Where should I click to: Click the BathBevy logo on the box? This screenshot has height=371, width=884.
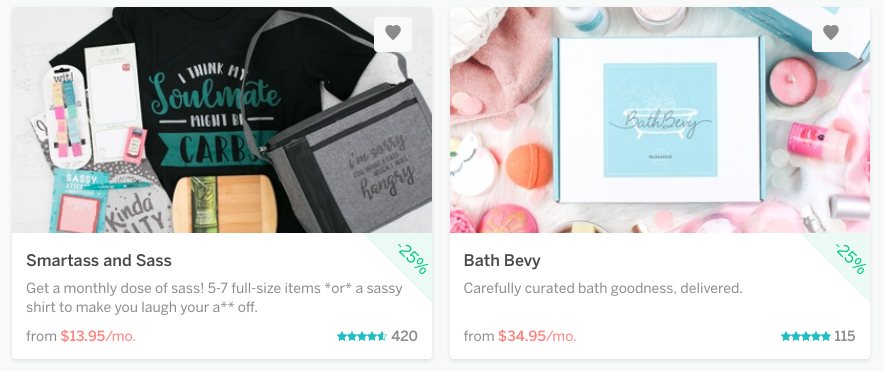660,120
